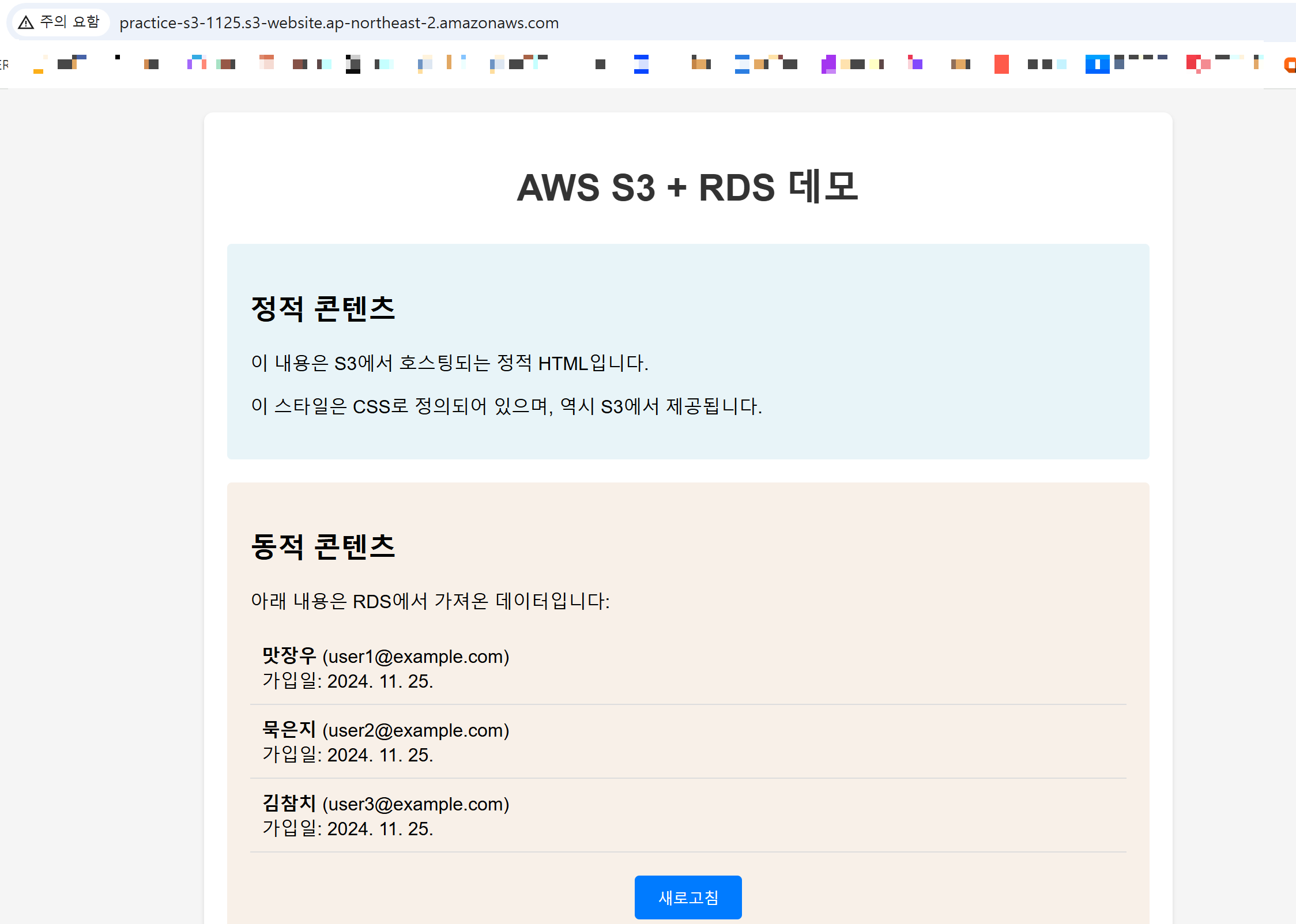Click 묵은지's 가입일 date line
This screenshot has height=924, width=1296.
pos(348,755)
